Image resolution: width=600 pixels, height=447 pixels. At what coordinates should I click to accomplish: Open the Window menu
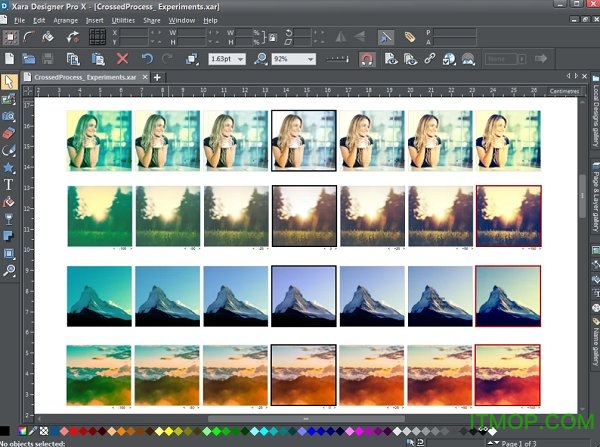coord(182,20)
